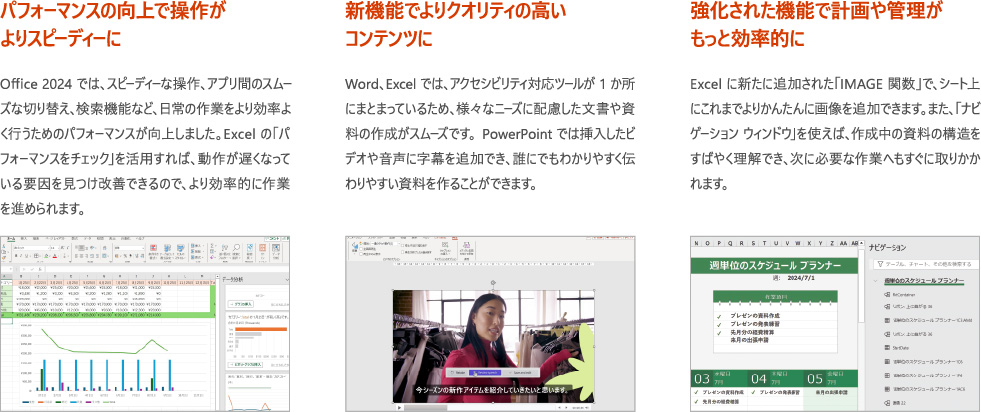The width and height of the screenshot is (981, 412).
Task: Click プレゼンの発表練習 under day 04
Action: point(780,392)
